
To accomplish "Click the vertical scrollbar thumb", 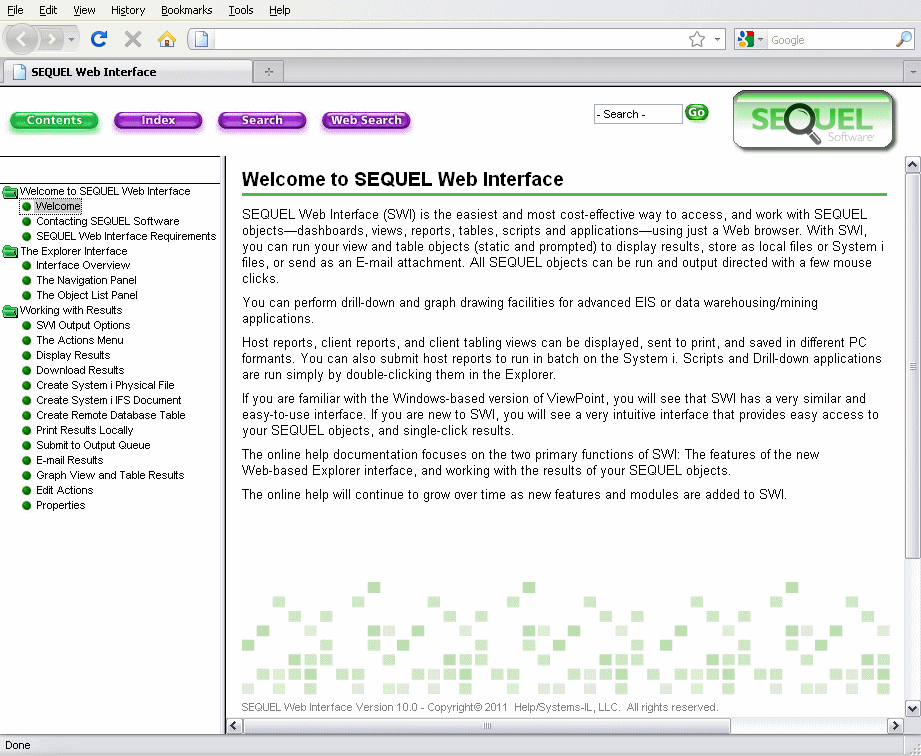I will 912,366.
